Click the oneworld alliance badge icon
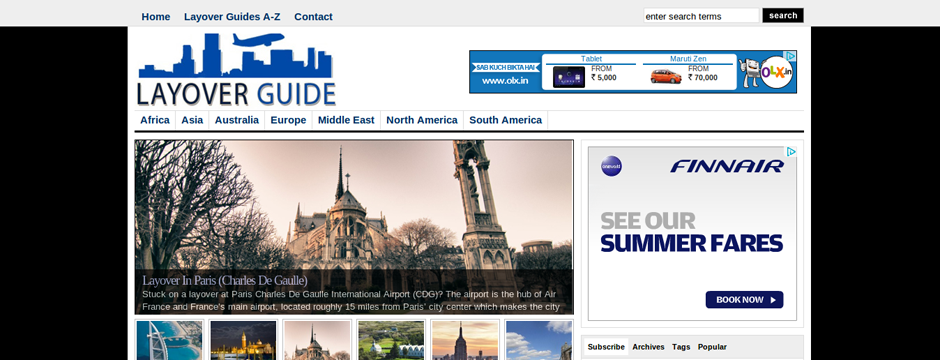940x360 pixels. click(x=611, y=166)
